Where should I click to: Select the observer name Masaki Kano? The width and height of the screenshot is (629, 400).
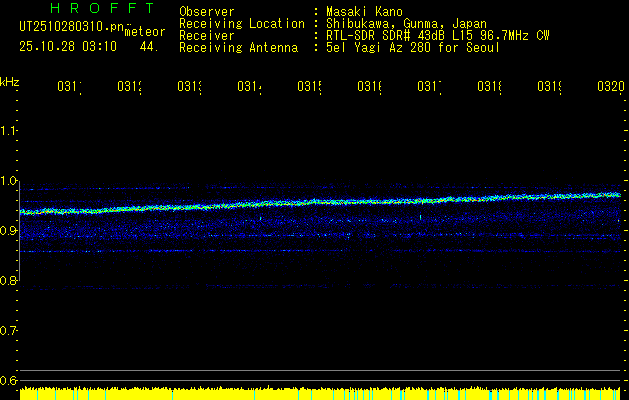[x=360, y=12]
